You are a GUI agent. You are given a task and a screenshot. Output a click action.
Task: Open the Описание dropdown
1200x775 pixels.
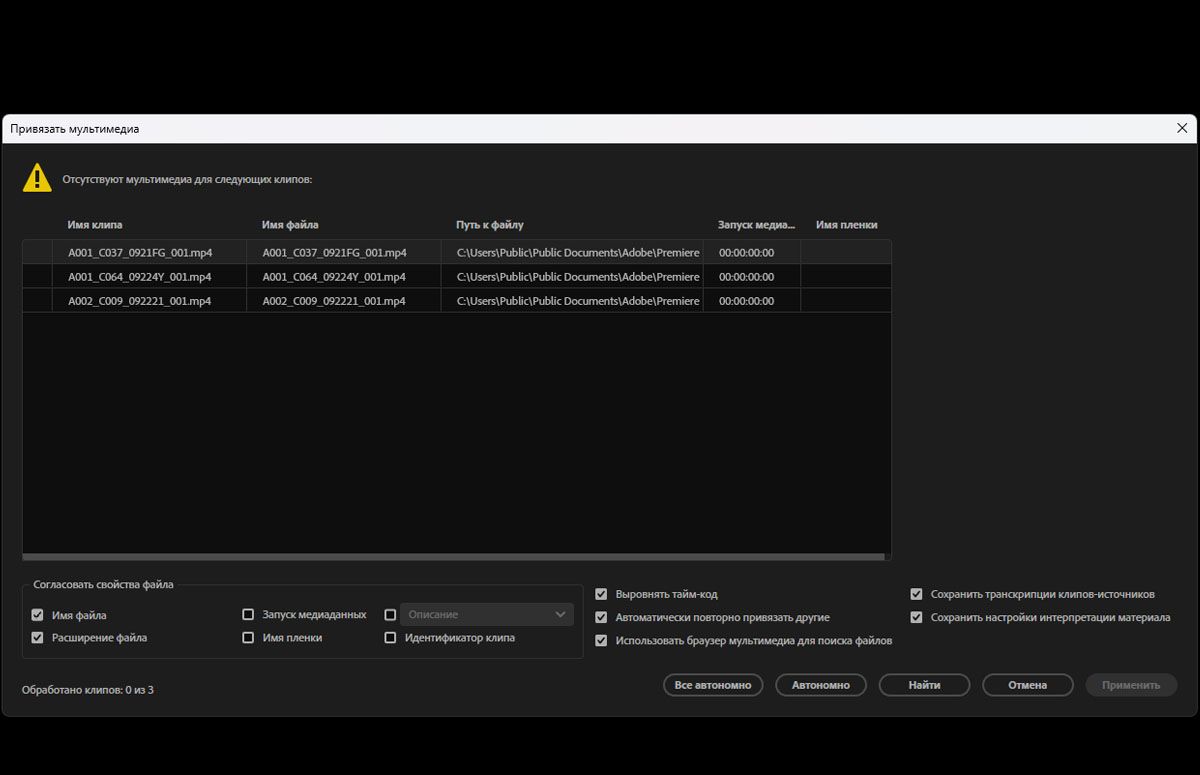pos(487,614)
